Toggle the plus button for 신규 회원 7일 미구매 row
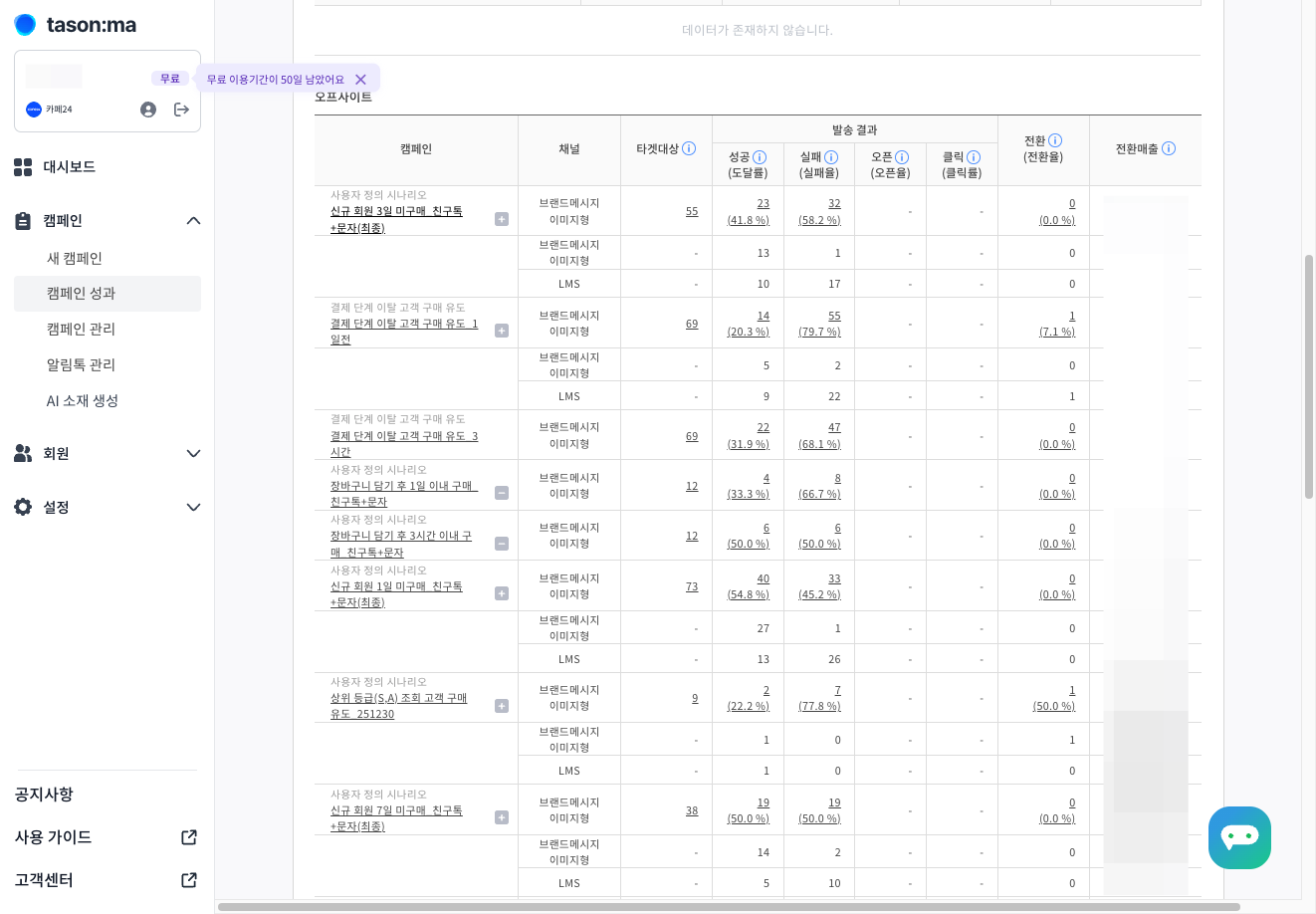This screenshot has width=1316, height=914. (x=502, y=817)
